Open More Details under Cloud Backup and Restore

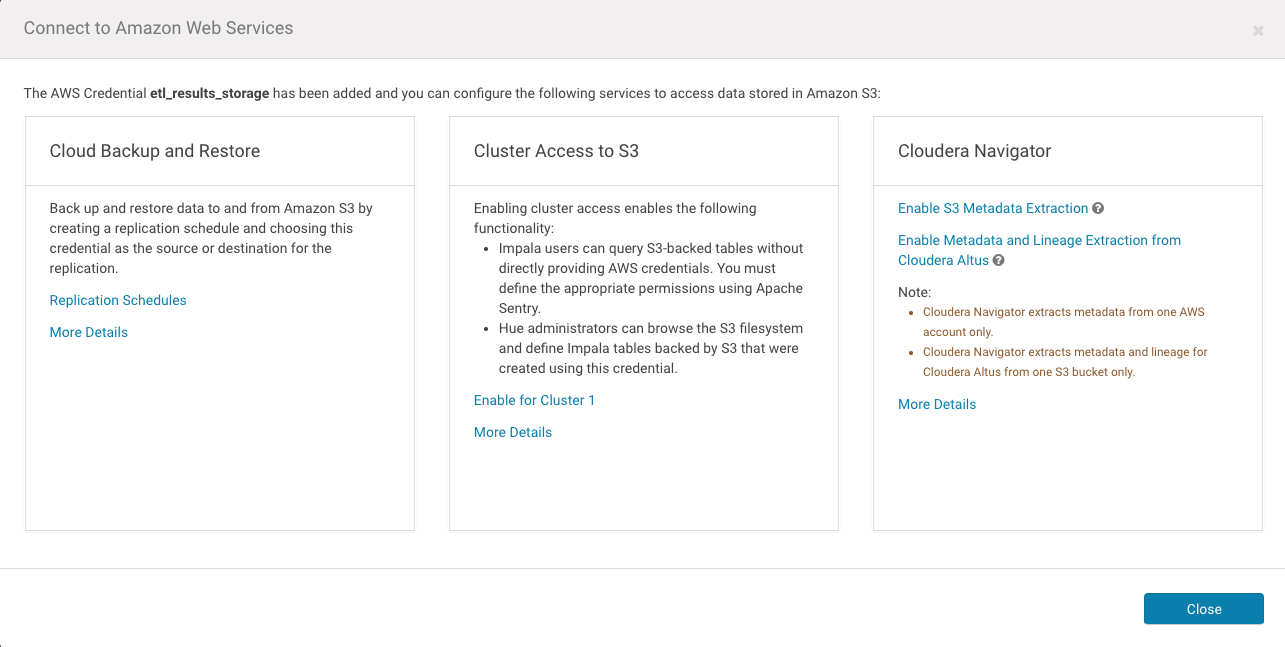pos(89,332)
